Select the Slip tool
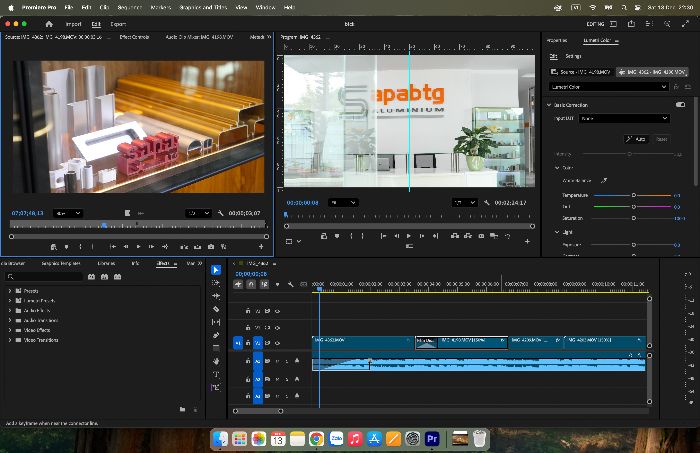 216,322
